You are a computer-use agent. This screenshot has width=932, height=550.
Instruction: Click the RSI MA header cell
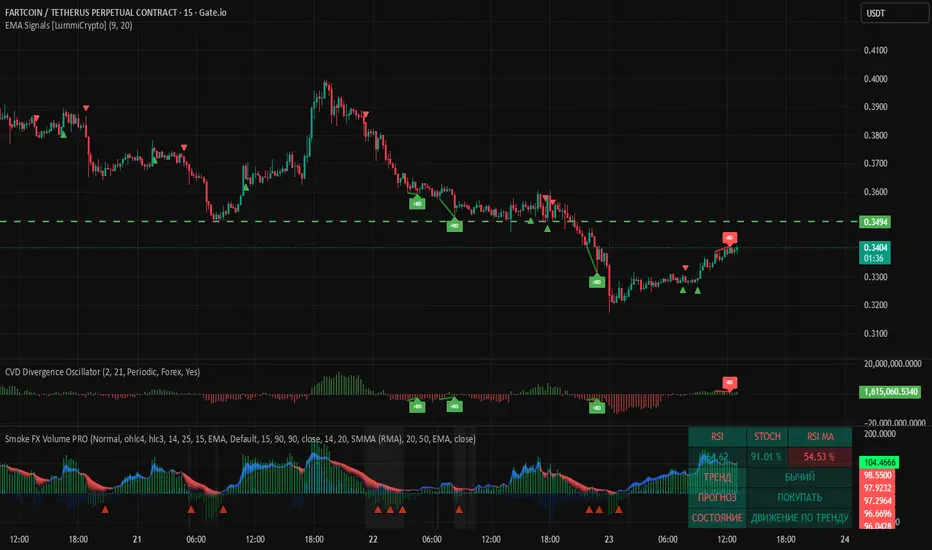click(x=820, y=436)
